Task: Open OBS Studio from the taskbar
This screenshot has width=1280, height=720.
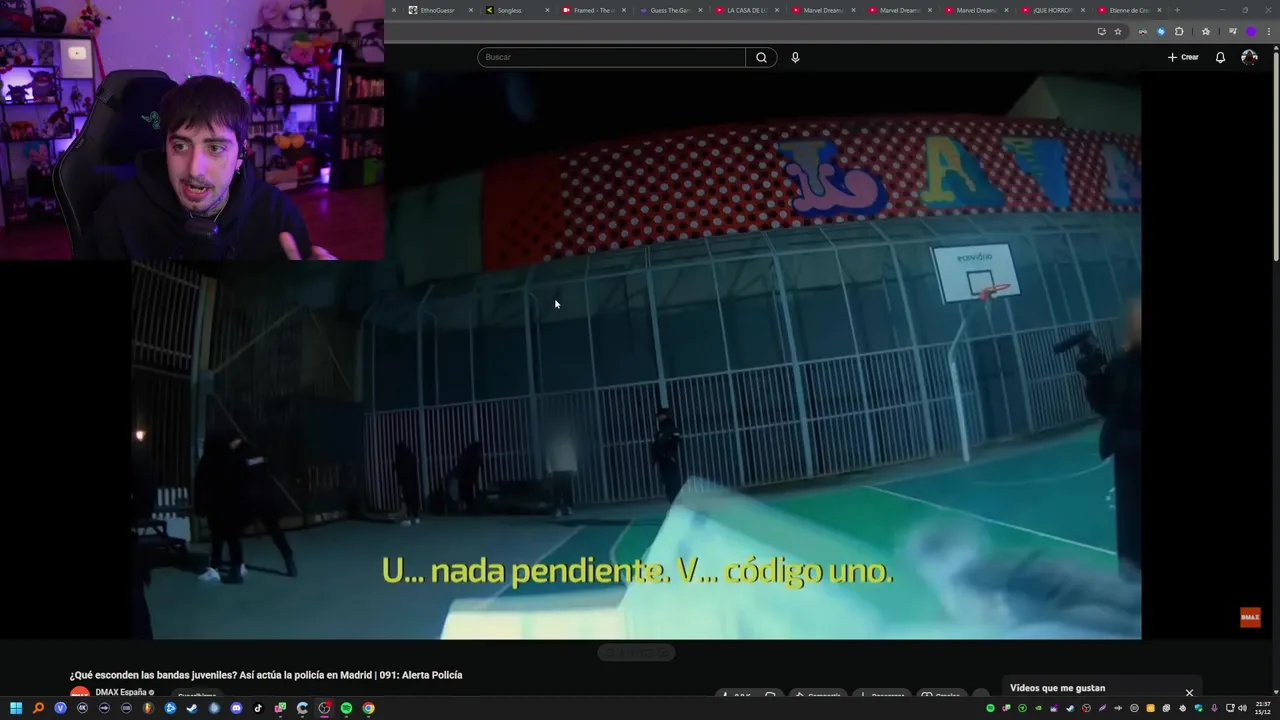Action: 324,708
